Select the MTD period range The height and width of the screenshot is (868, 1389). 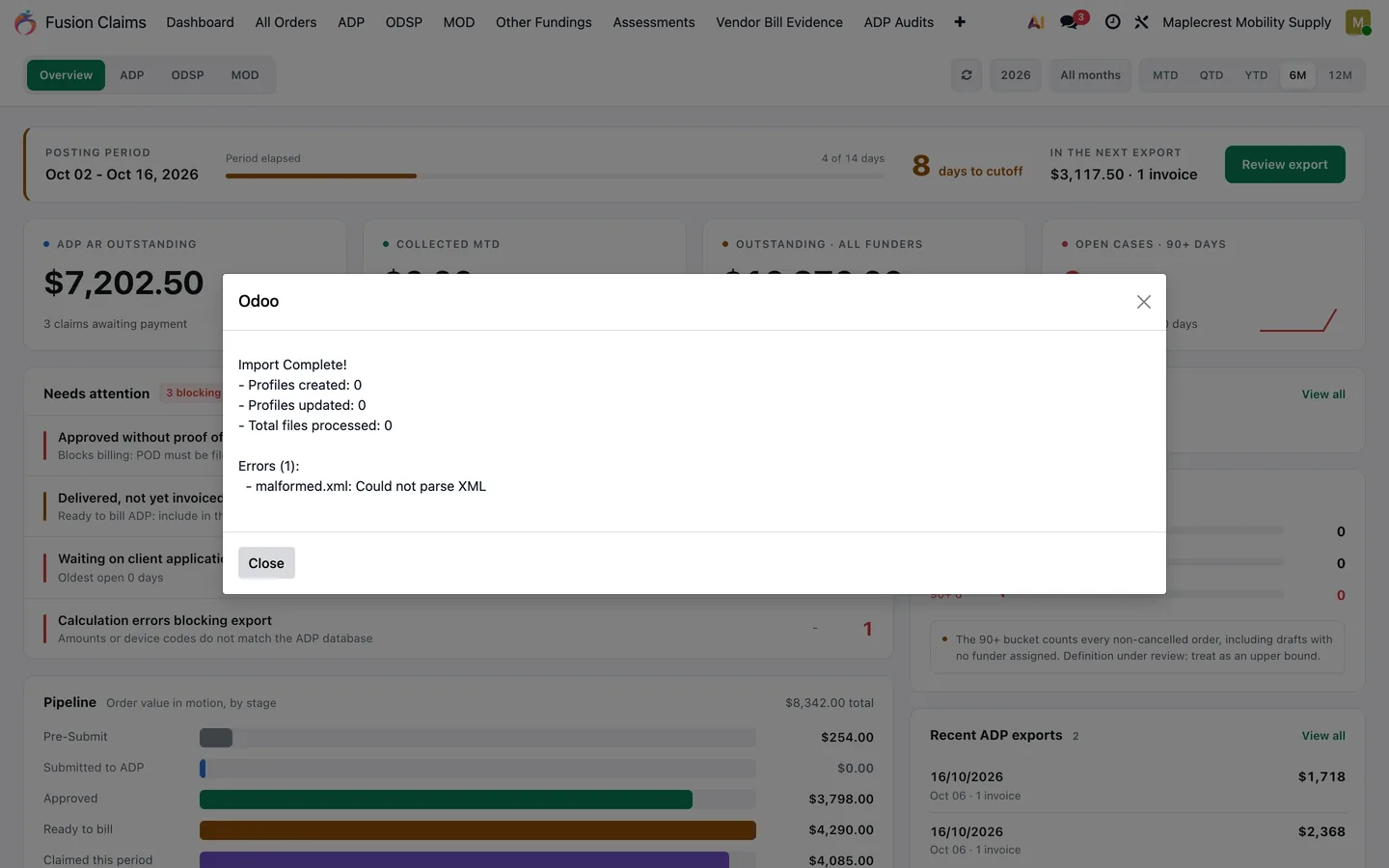point(1165,75)
